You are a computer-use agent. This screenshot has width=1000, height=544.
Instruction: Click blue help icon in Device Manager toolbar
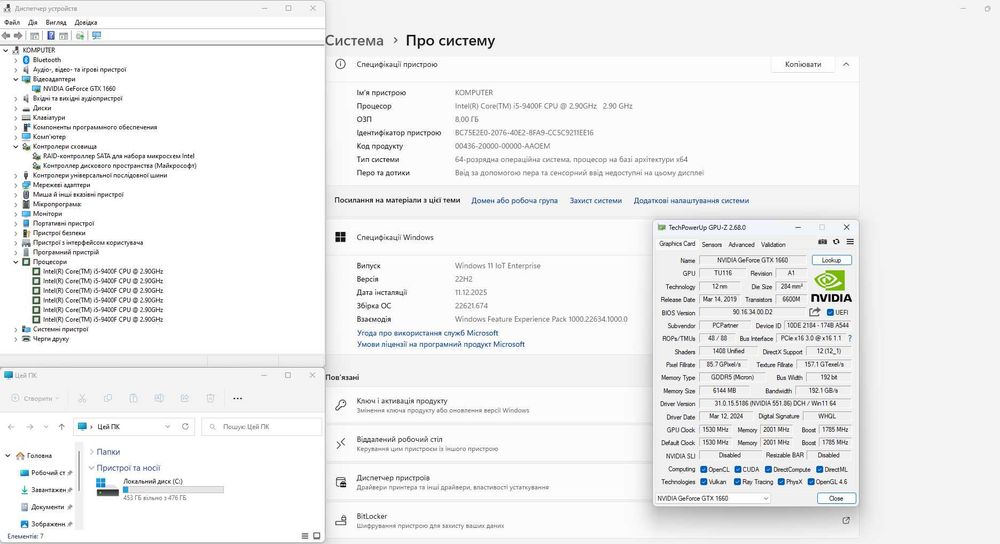[51, 36]
